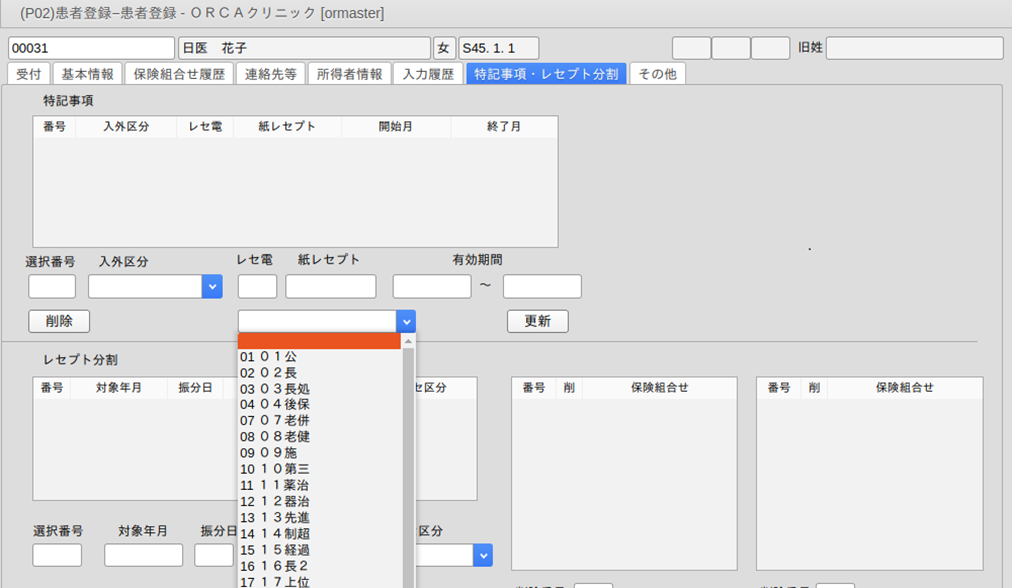The width and height of the screenshot is (1012, 588).
Task: Go to 連絡先等 tab
Action: 270,74
